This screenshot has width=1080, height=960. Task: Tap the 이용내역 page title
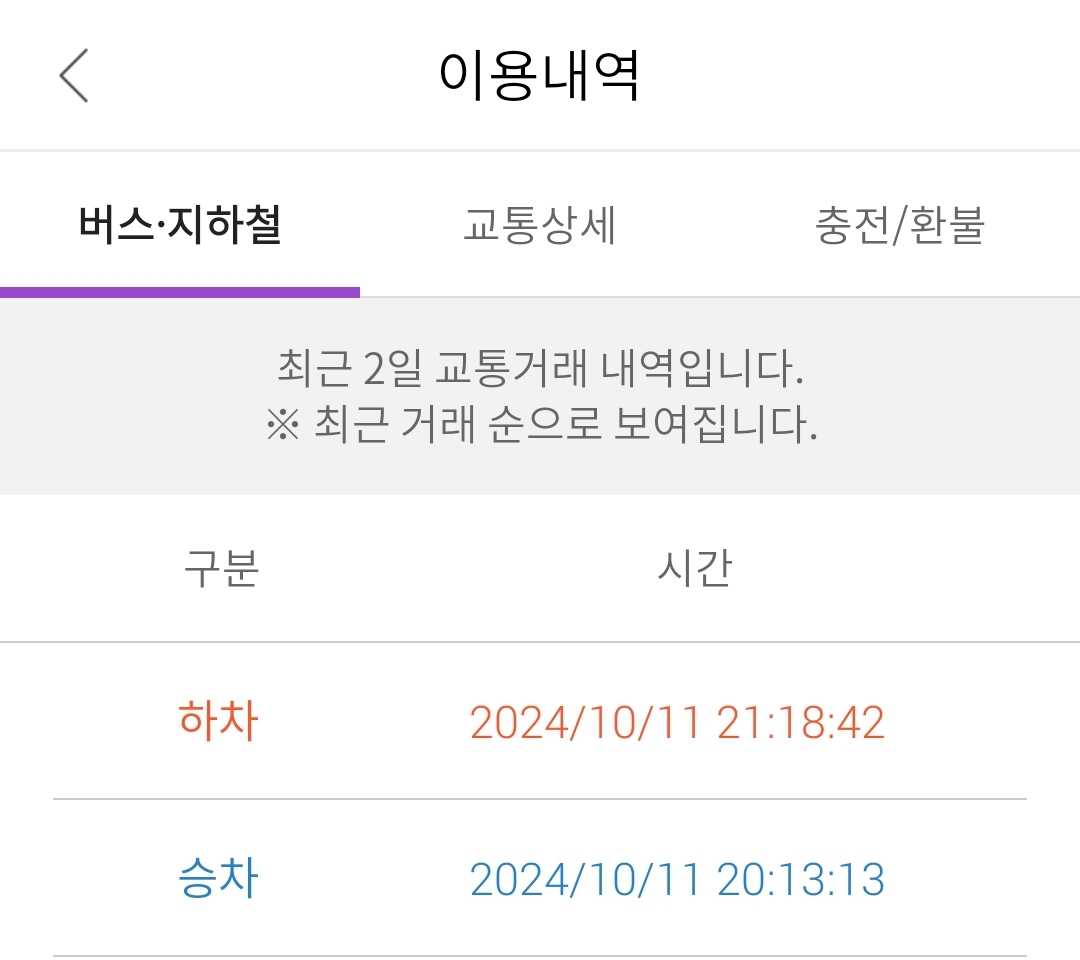[x=540, y=76]
